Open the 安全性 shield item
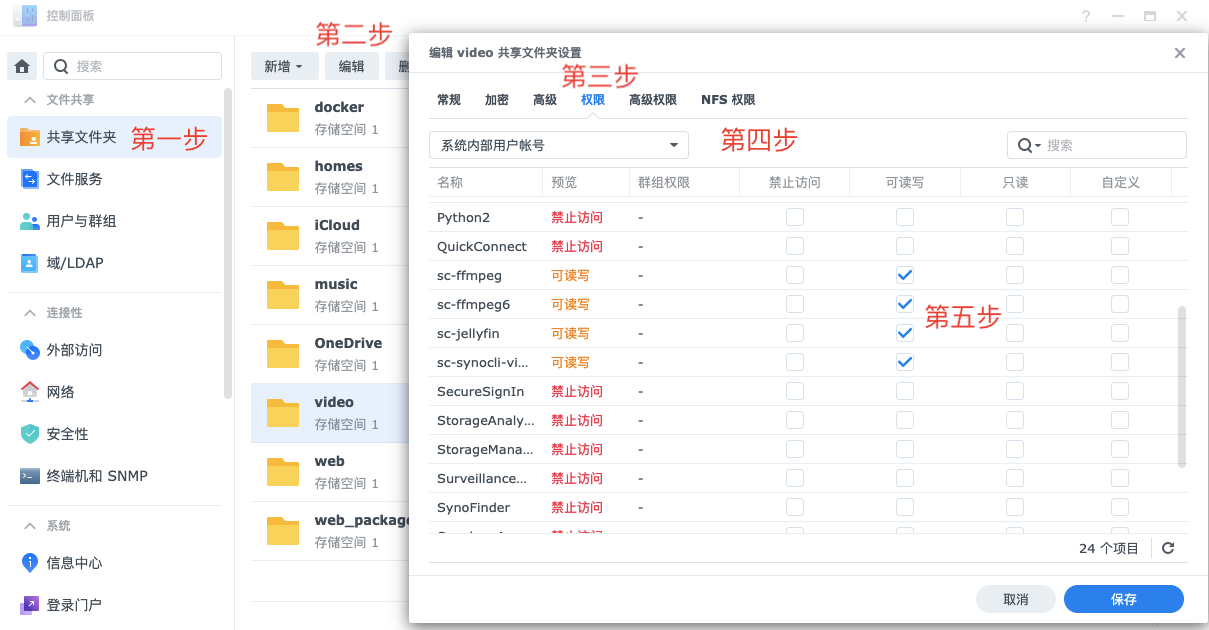 pos(67,434)
